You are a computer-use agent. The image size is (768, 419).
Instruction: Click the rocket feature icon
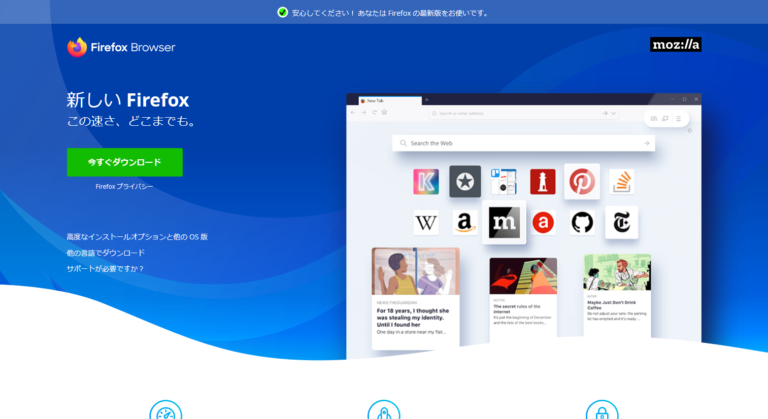point(384,410)
